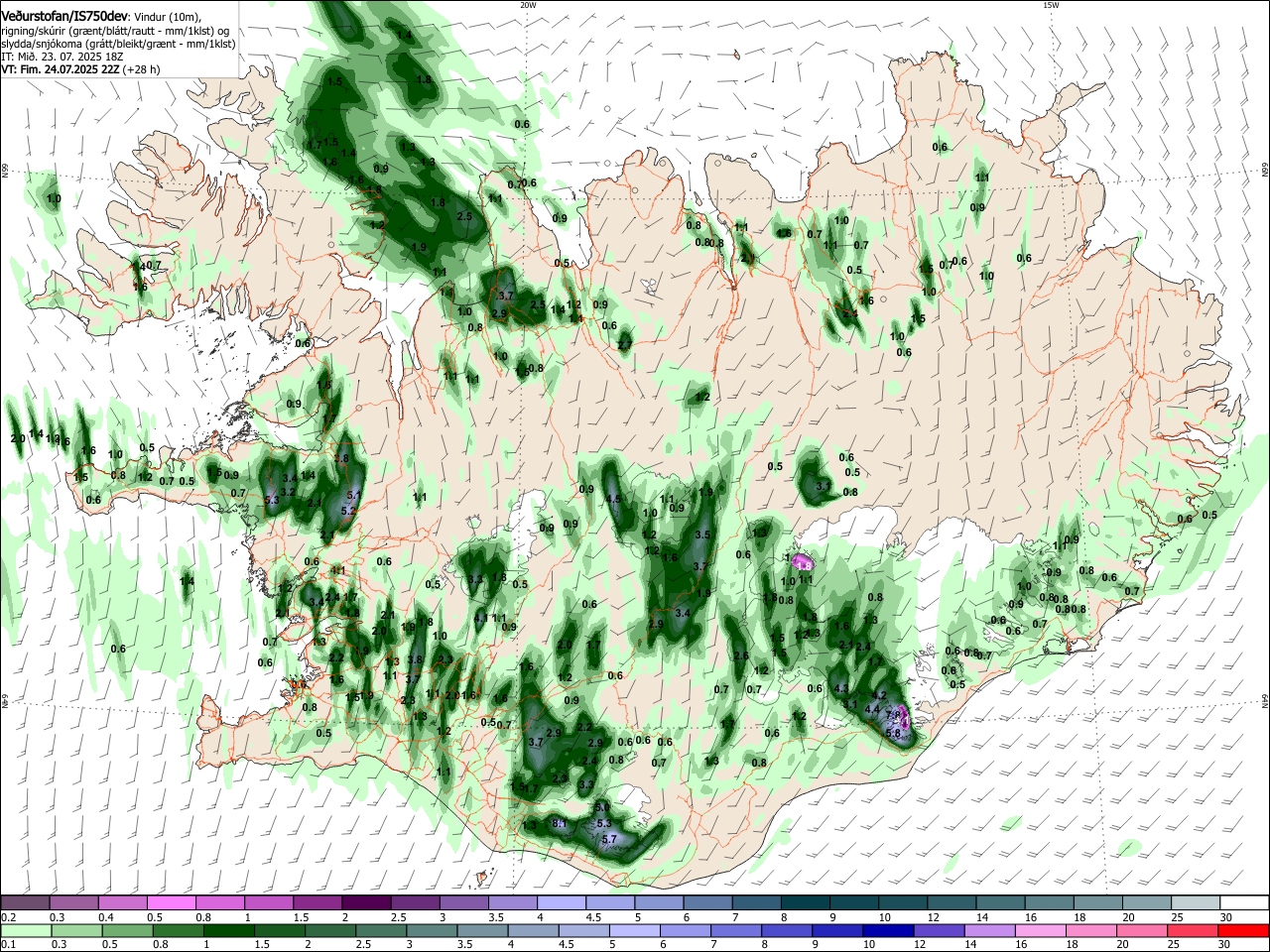Click the Veðurstofan/IS750dev map title
Viewport: 1270px width, 952px height.
coord(63,16)
